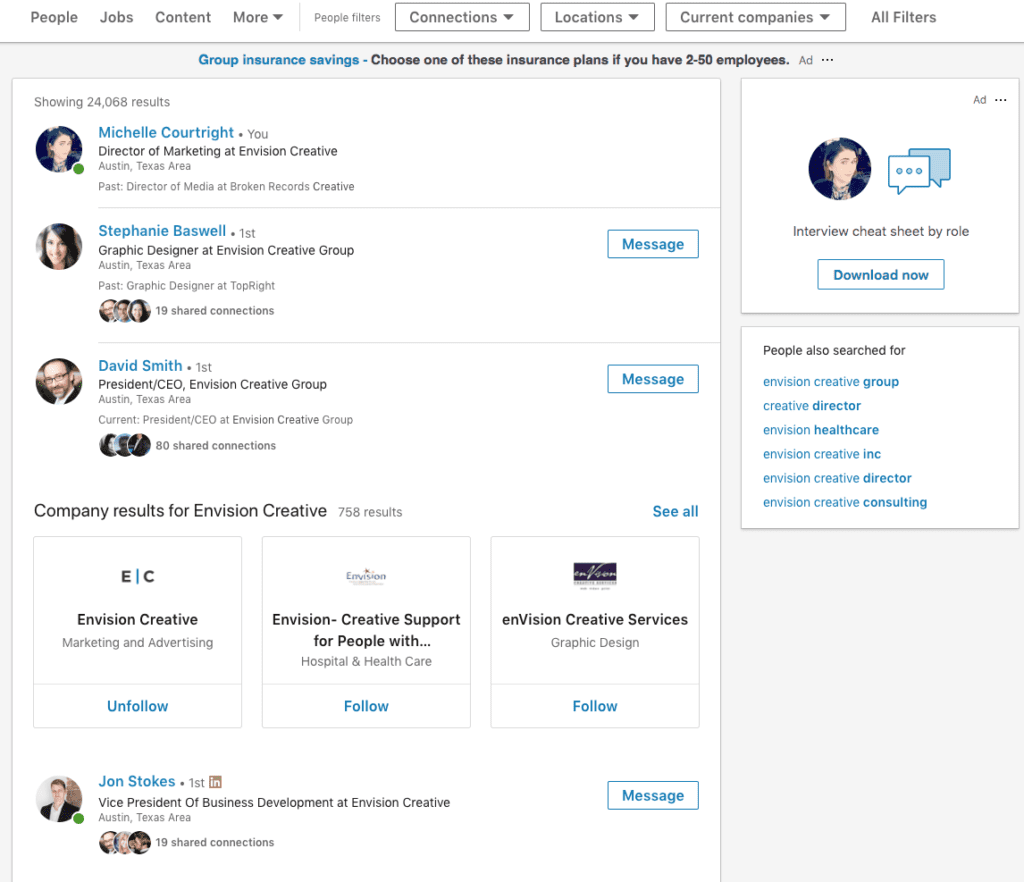Message Jon Stokes
The width and height of the screenshot is (1024, 882).
click(652, 795)
